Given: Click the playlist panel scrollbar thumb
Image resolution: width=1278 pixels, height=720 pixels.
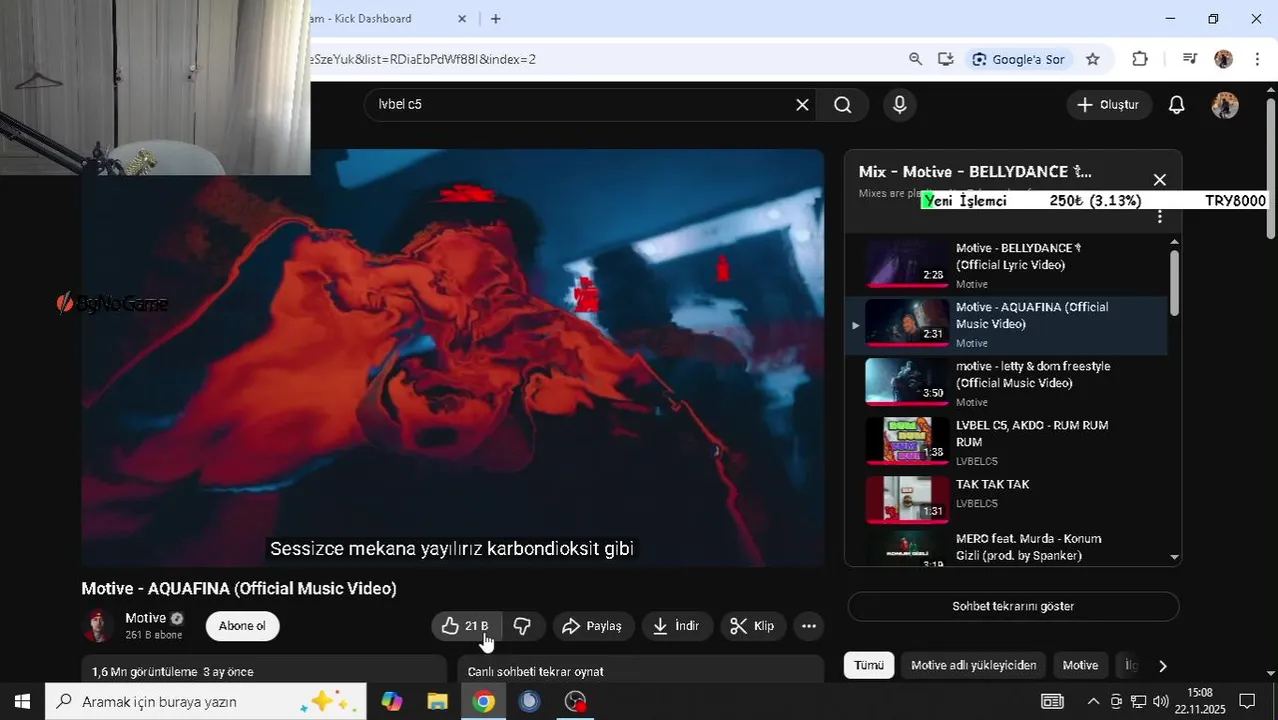Looking at the screenshot, I should coord(1174,283).
